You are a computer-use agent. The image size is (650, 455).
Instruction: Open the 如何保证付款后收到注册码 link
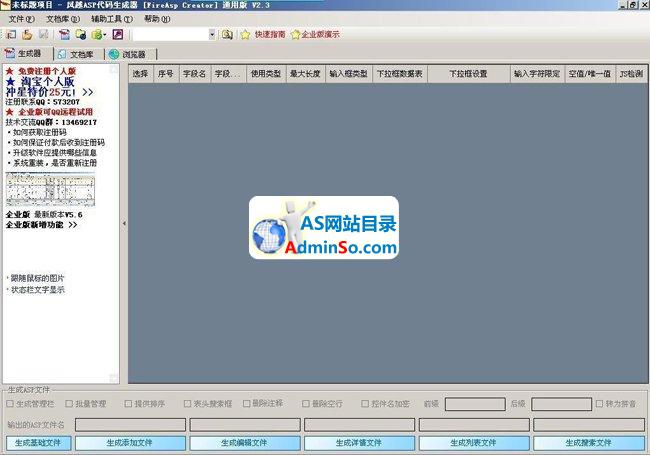click(x=58, y=143)
